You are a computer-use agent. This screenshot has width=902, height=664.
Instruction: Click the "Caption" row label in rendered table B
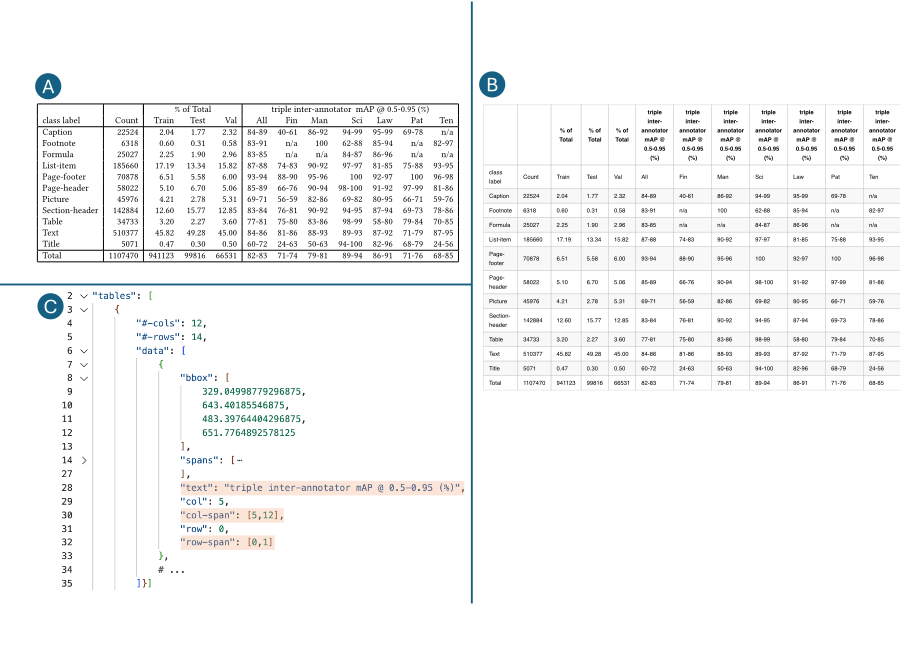pyautogui.click(x=499, y=196)
